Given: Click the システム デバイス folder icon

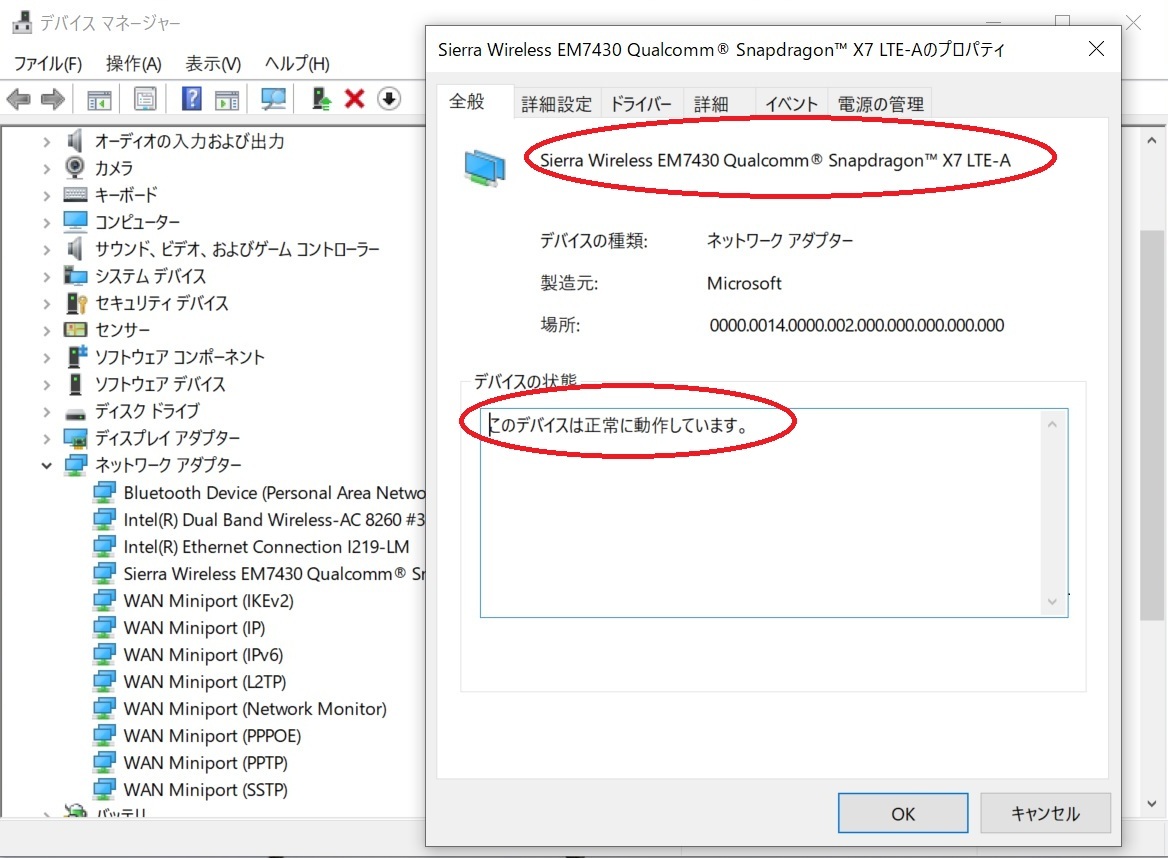Looking at the screenshot, I should [x=75, y=276].
